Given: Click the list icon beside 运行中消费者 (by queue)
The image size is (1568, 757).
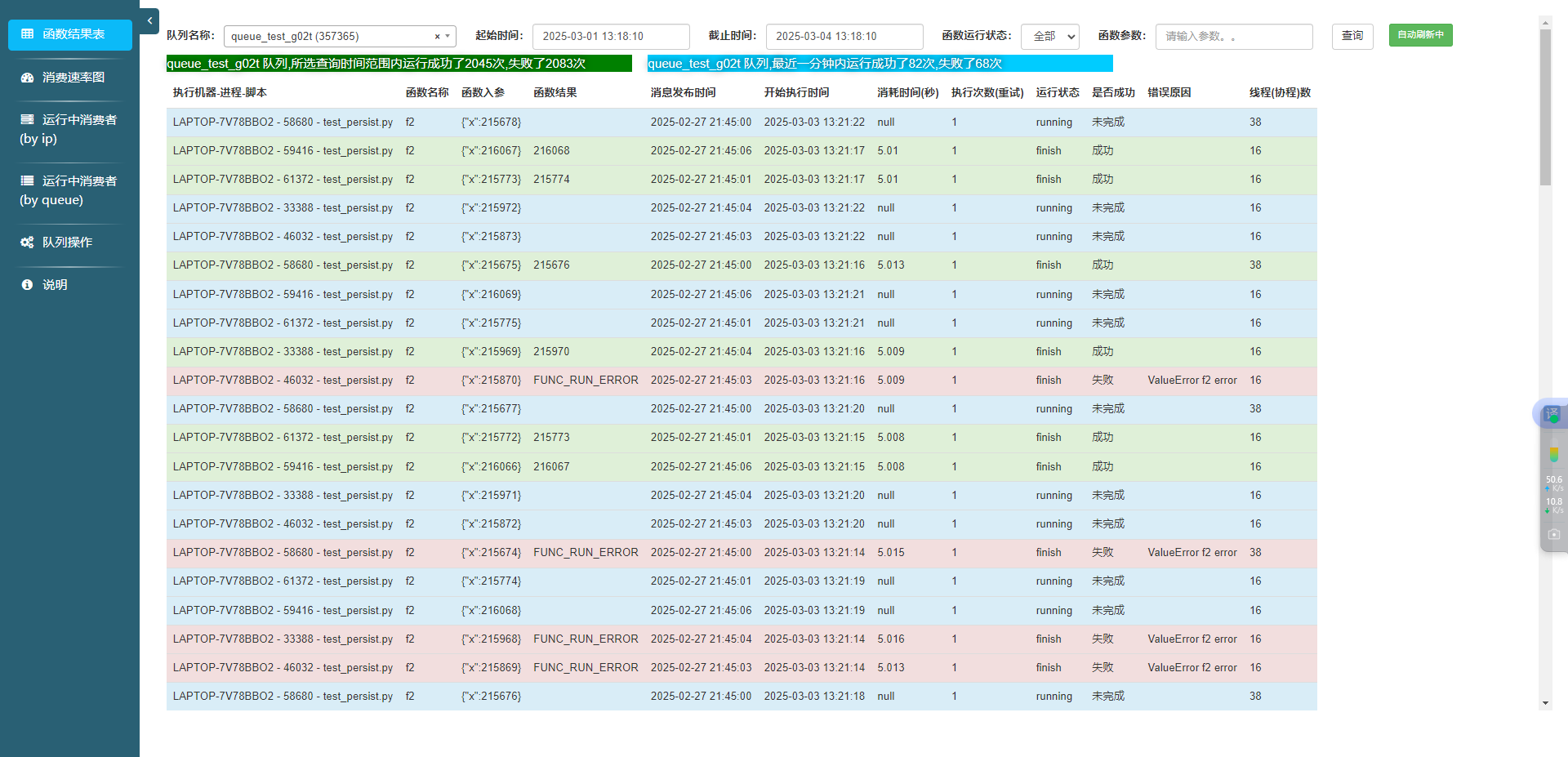Looking at the screenshot, I should [x=28, y=180].
